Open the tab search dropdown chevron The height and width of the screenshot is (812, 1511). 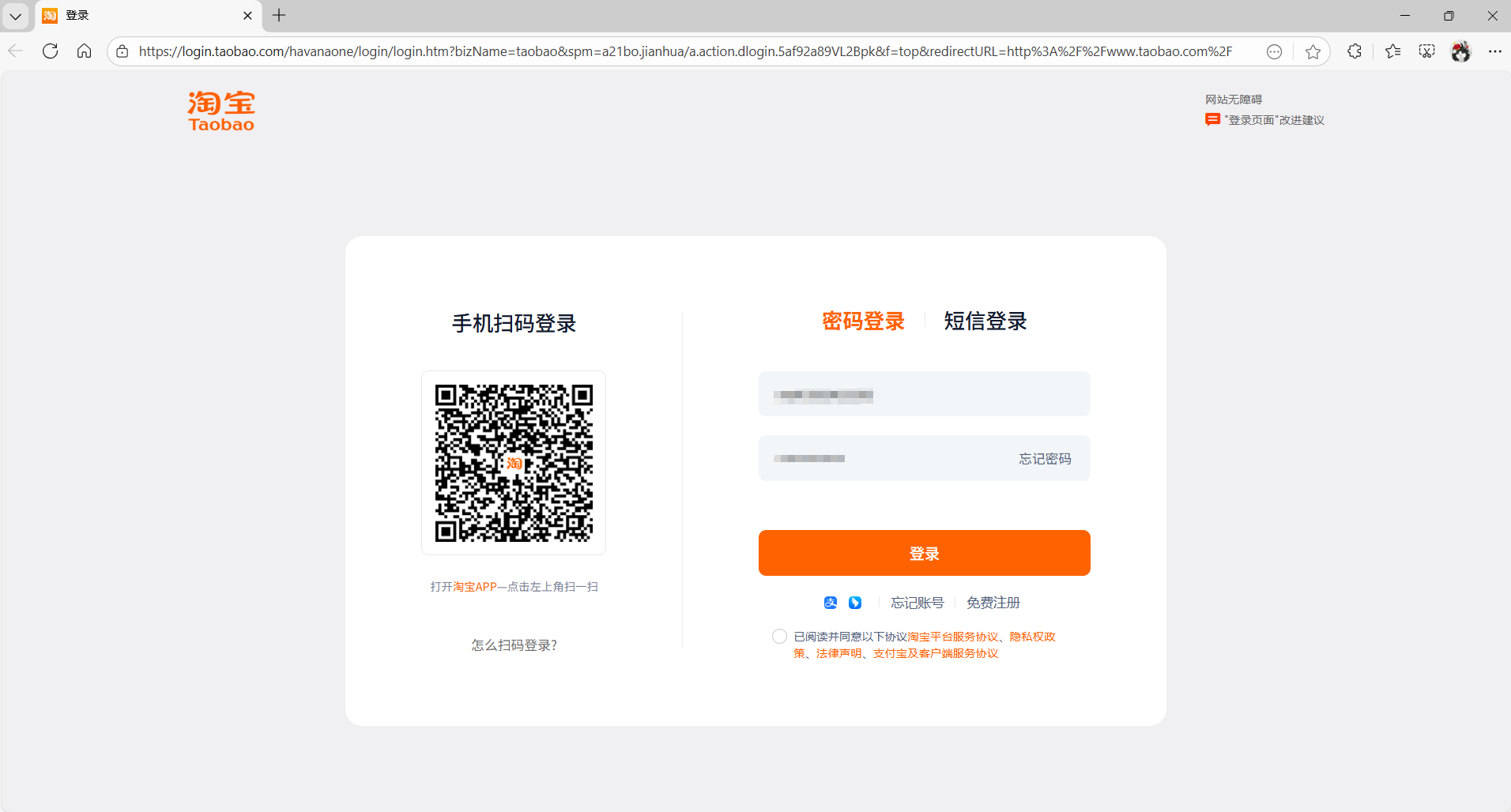pos(16,16)
